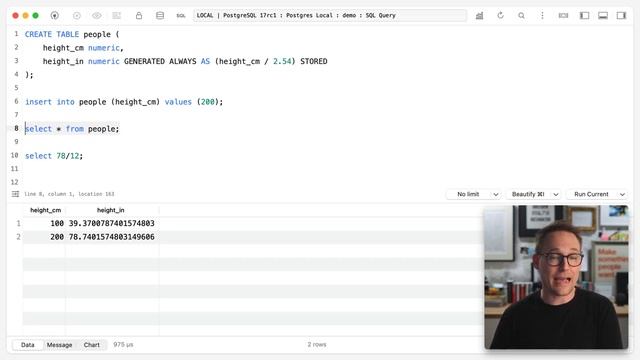The height and width of the screenshot is (360, 640).
Task: Click the connection info address bar
Action: 330,16
